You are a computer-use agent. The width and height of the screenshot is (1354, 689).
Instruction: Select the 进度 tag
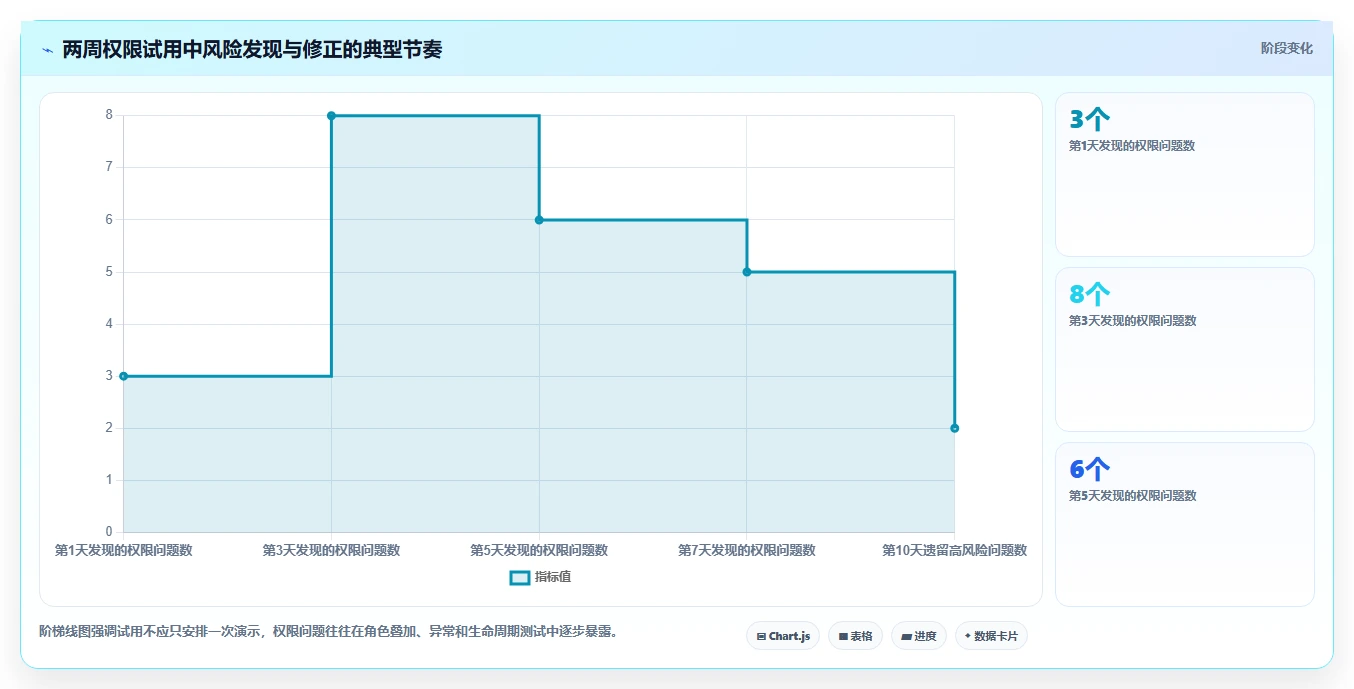point(919,636)
